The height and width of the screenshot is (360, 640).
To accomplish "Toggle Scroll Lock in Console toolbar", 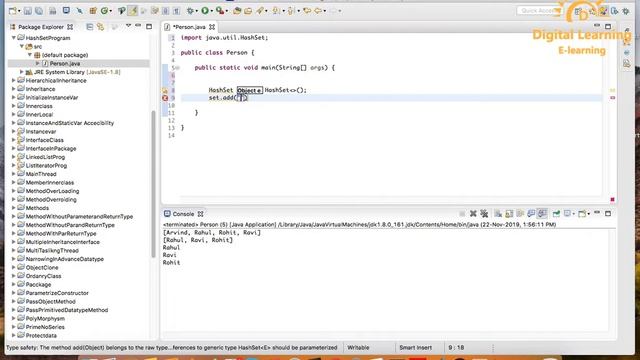I will click(509, 213).
